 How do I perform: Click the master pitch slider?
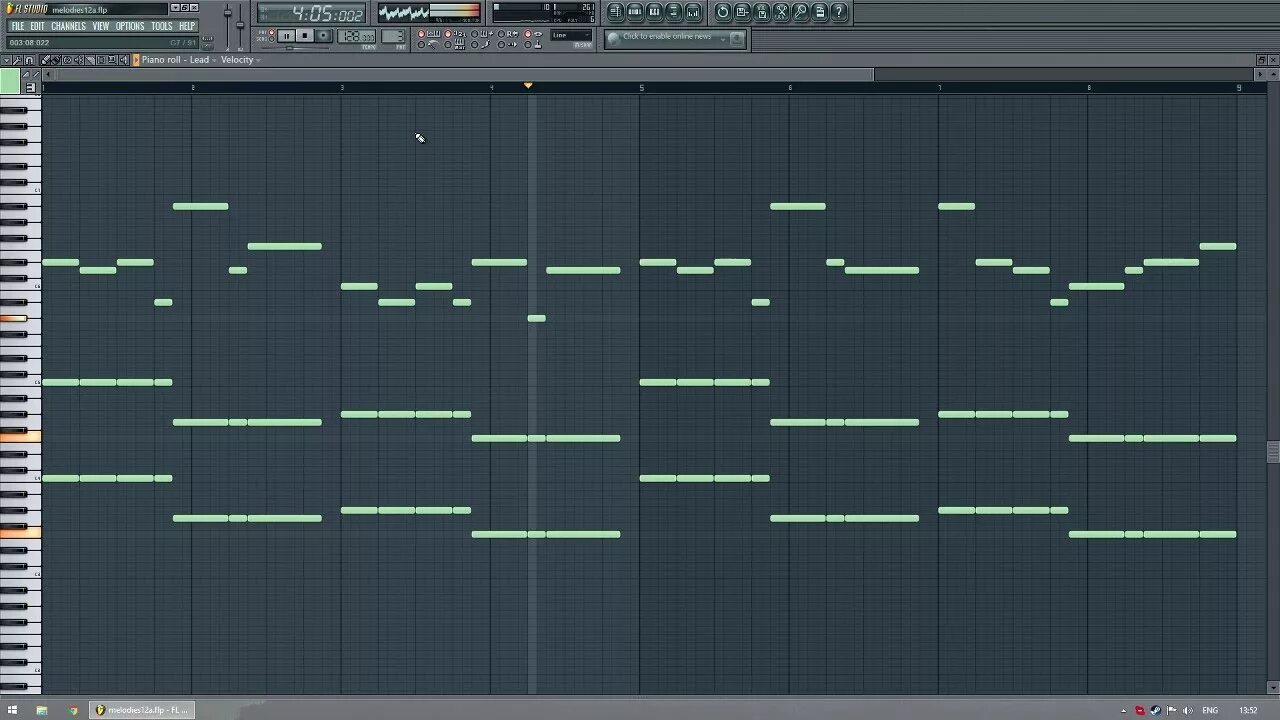(240, 26)
